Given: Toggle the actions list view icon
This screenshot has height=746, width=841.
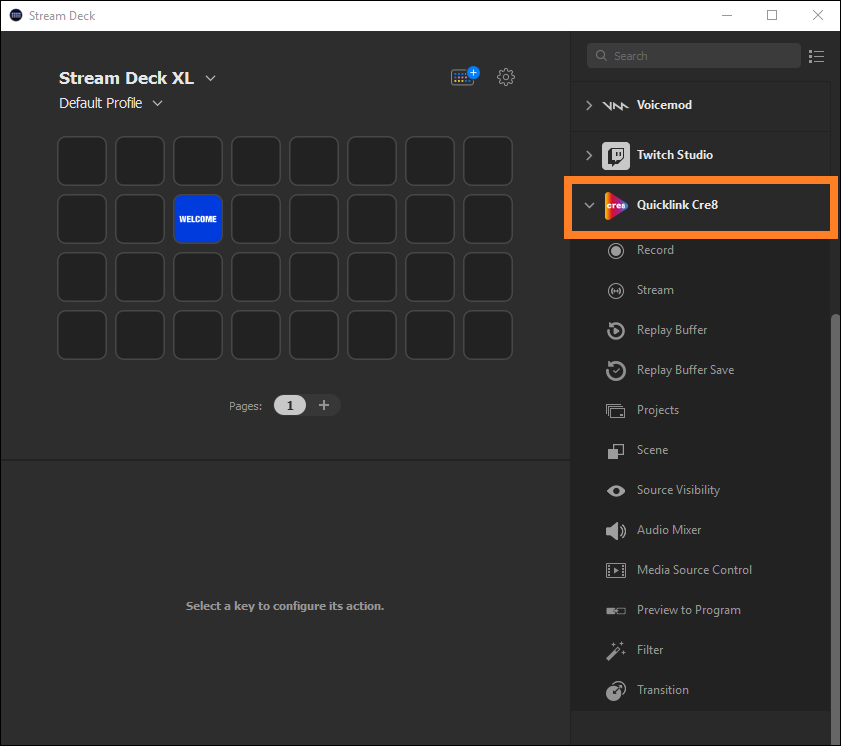Looking at the screenshot, I should tap(816, 56).
